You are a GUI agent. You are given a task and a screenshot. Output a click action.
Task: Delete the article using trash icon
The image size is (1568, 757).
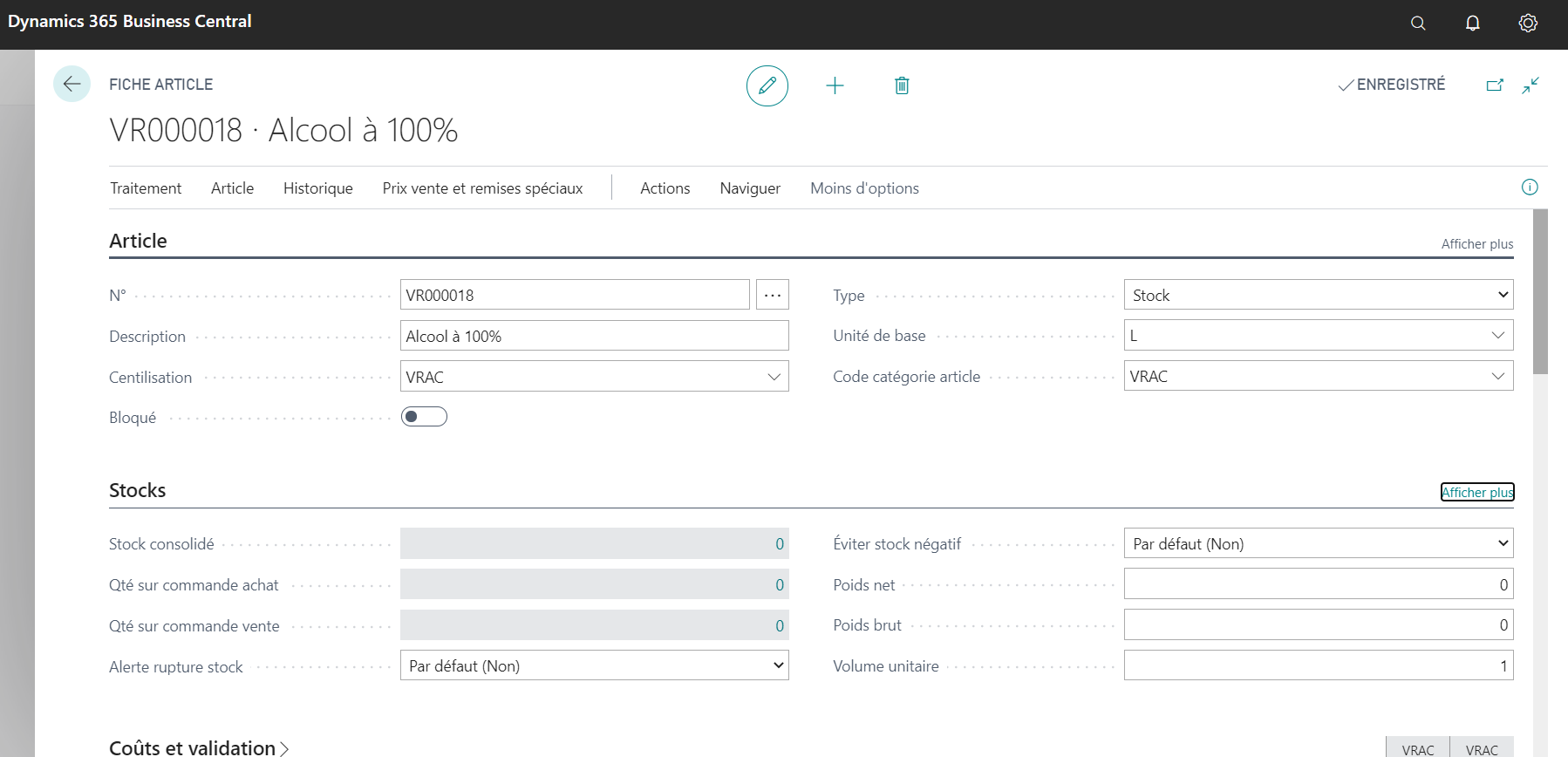pyautogui.click(x=902, y=85)
